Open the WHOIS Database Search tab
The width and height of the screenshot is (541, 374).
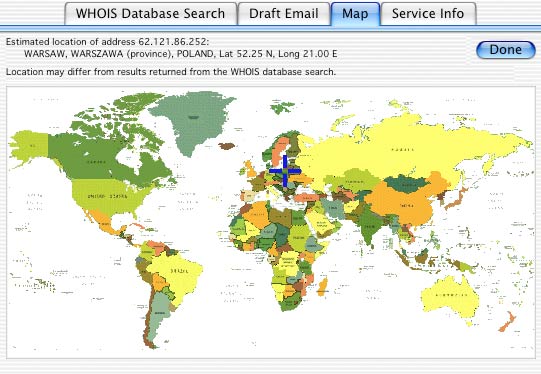tap(151, 13)
